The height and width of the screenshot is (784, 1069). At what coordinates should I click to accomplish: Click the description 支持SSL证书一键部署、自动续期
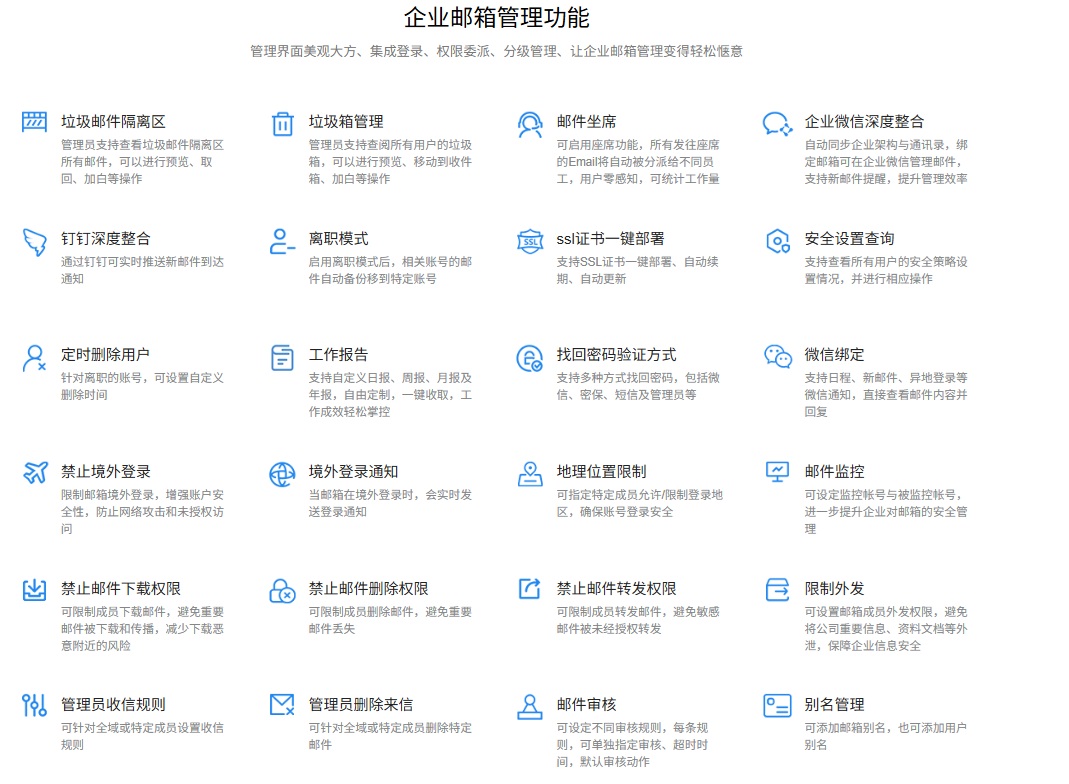tap(637, 270)
